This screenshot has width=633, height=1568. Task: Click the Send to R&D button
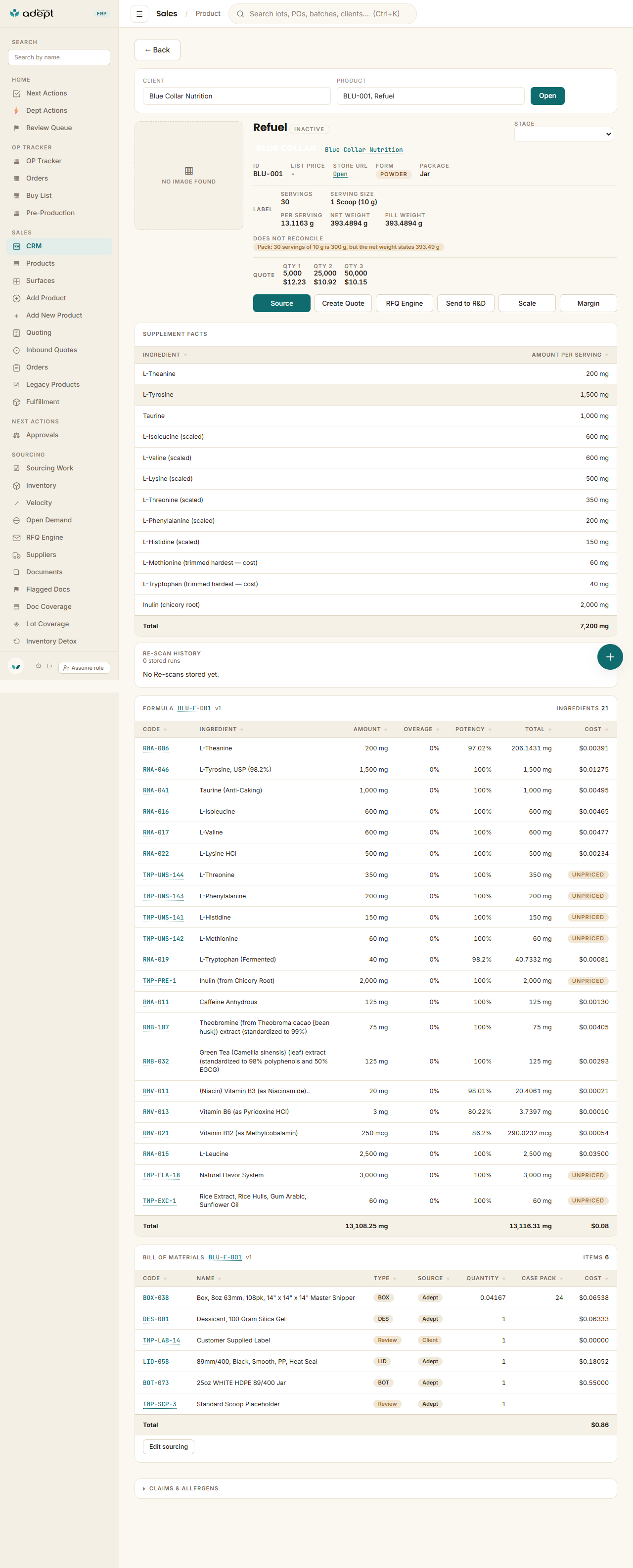coord(466,303)
